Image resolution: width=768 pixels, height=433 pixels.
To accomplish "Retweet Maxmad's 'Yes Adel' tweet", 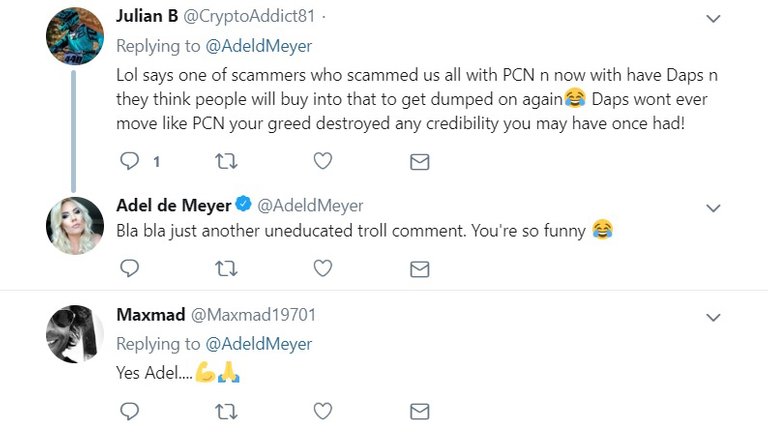I will click(x=227, y=411).
